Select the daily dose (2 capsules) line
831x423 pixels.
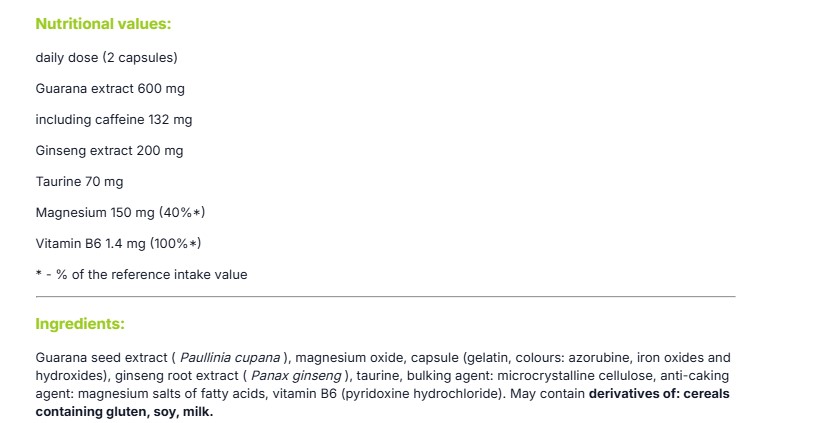point(107,57)
